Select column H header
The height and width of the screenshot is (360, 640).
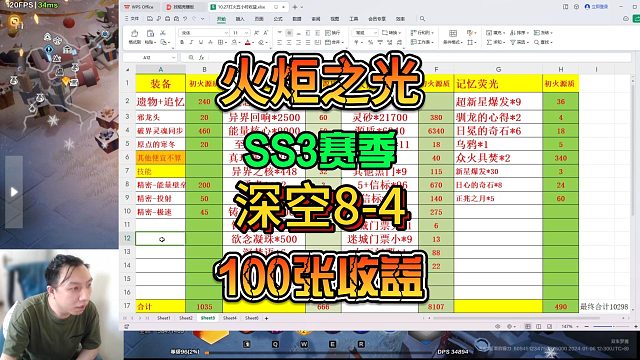pyautogui.click(x=560, y=69)
